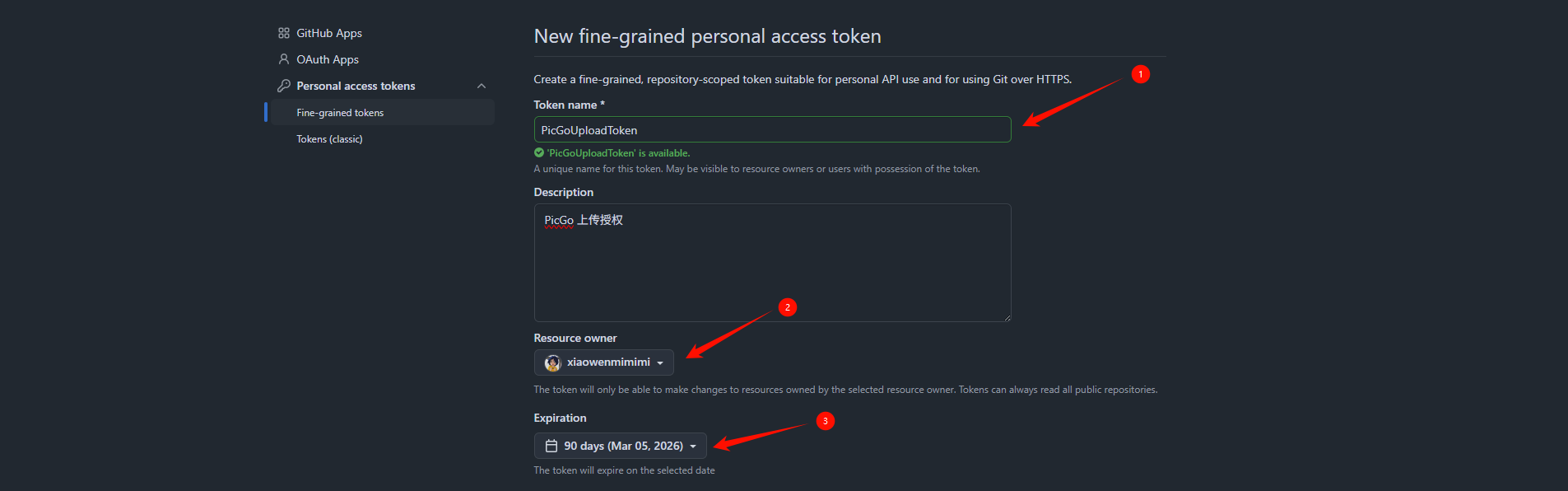Select Fine-grained tokens in sidebar
Image resolution: width=1568 pixels, height=491 pixels.
(340, 113)
